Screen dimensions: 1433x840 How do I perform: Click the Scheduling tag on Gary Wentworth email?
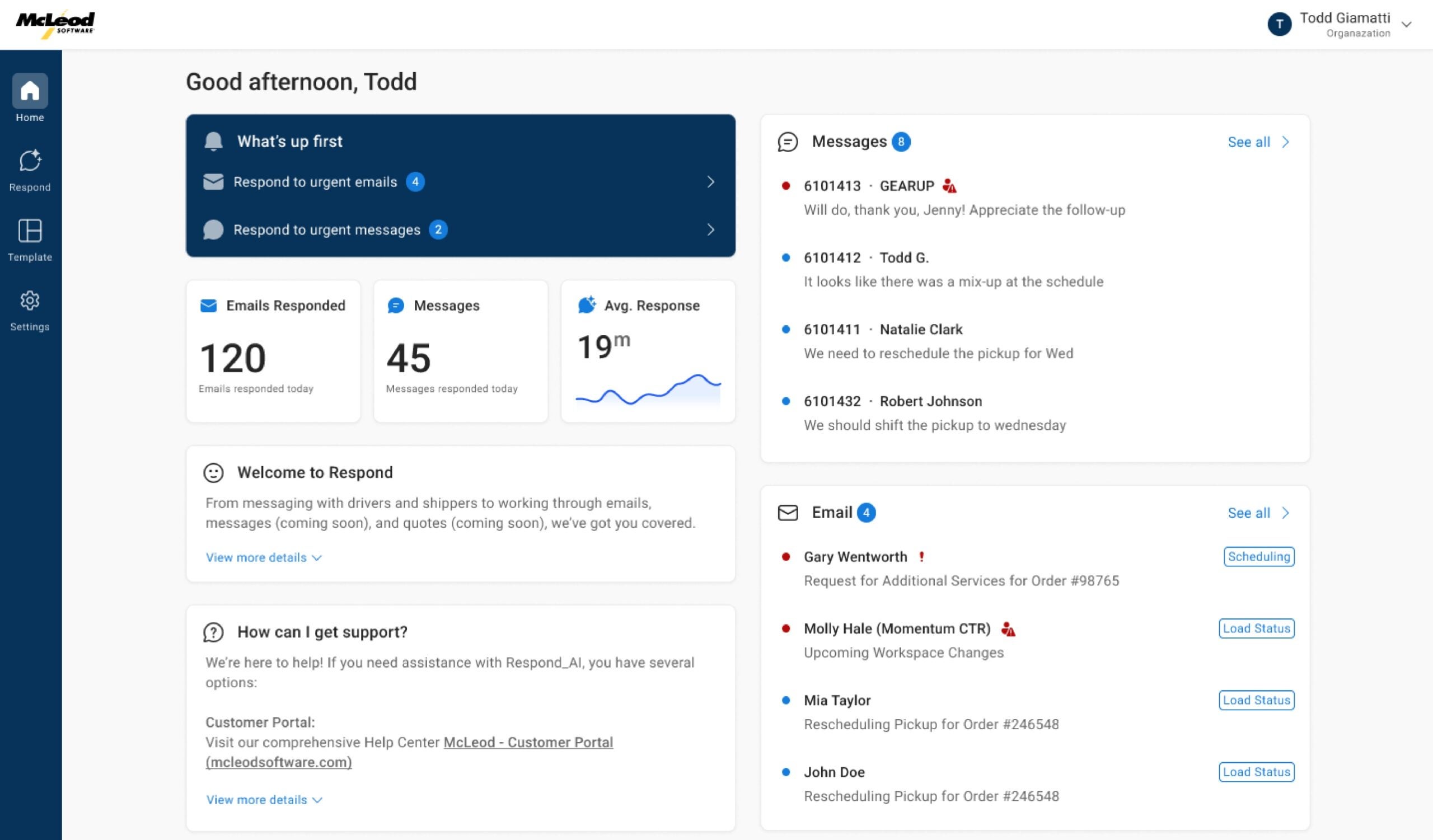[1258, 556]
